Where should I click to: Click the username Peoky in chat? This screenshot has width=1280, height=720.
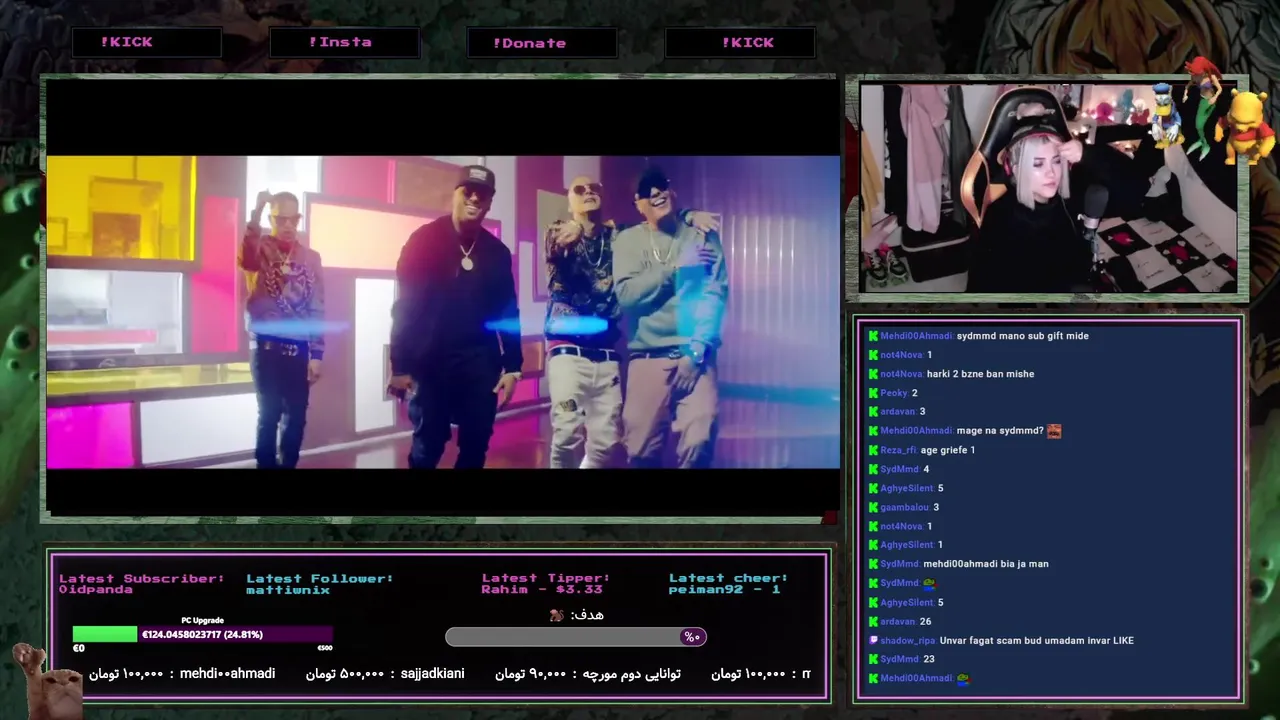[894, 393]
